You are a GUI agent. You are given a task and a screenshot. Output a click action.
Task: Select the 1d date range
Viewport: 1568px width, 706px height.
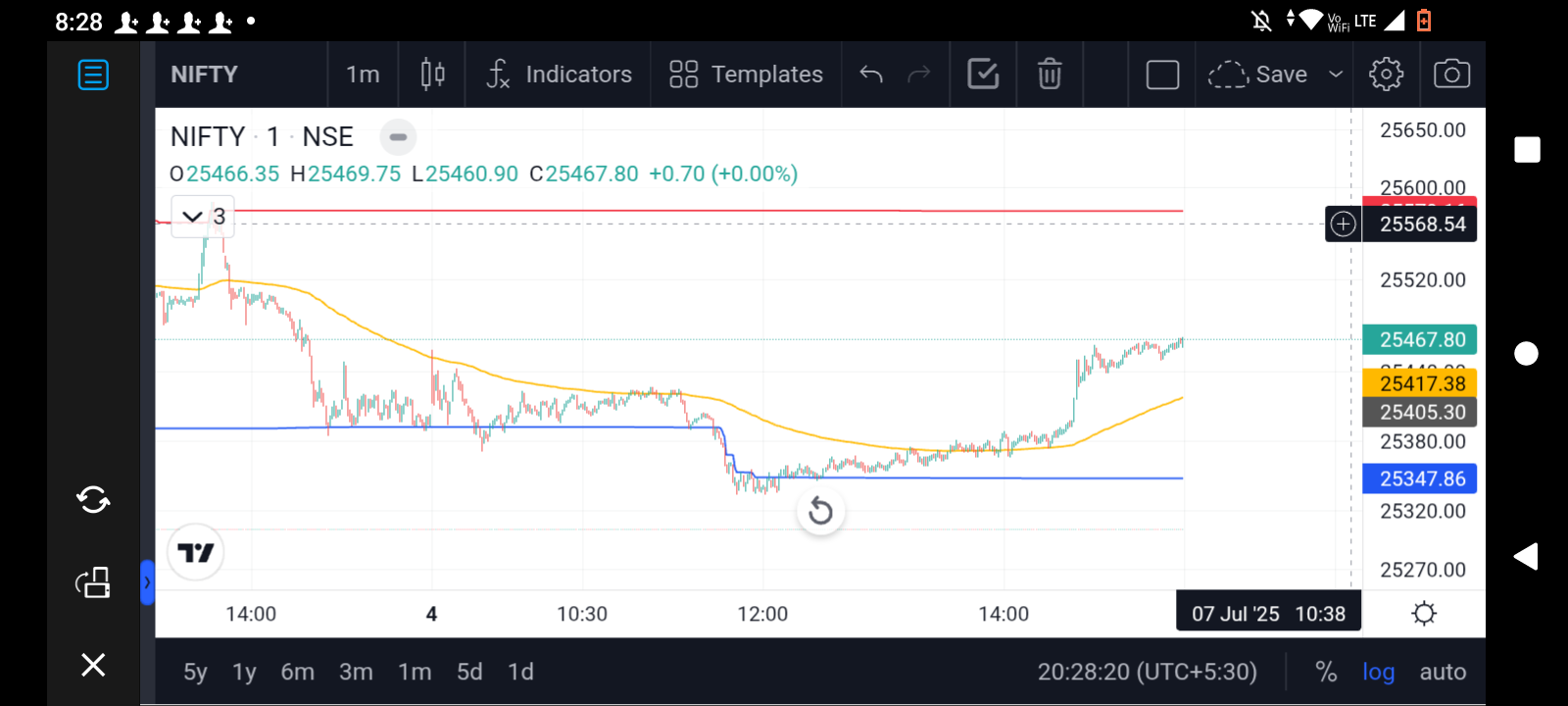pyautogui.click(x=520, y=672)
